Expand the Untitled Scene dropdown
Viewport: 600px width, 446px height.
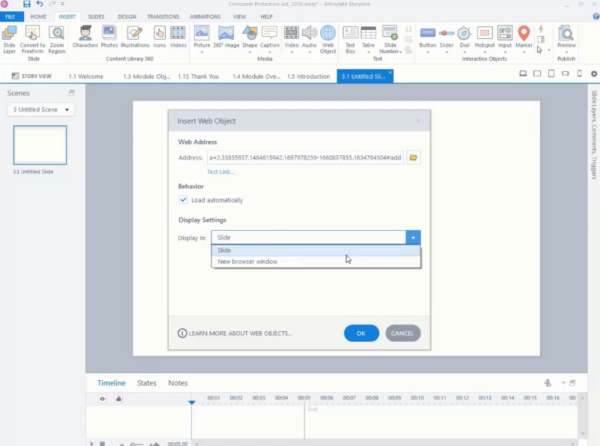67,110
